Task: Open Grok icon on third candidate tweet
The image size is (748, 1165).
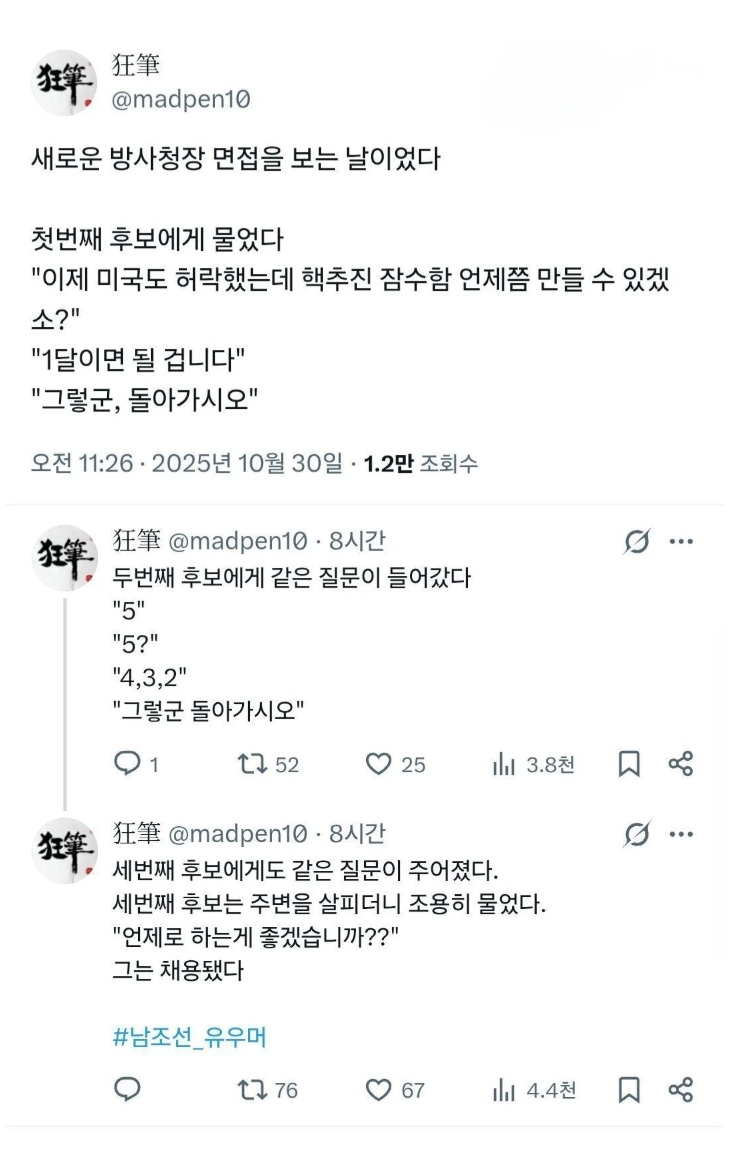Action: pos(635,834)
